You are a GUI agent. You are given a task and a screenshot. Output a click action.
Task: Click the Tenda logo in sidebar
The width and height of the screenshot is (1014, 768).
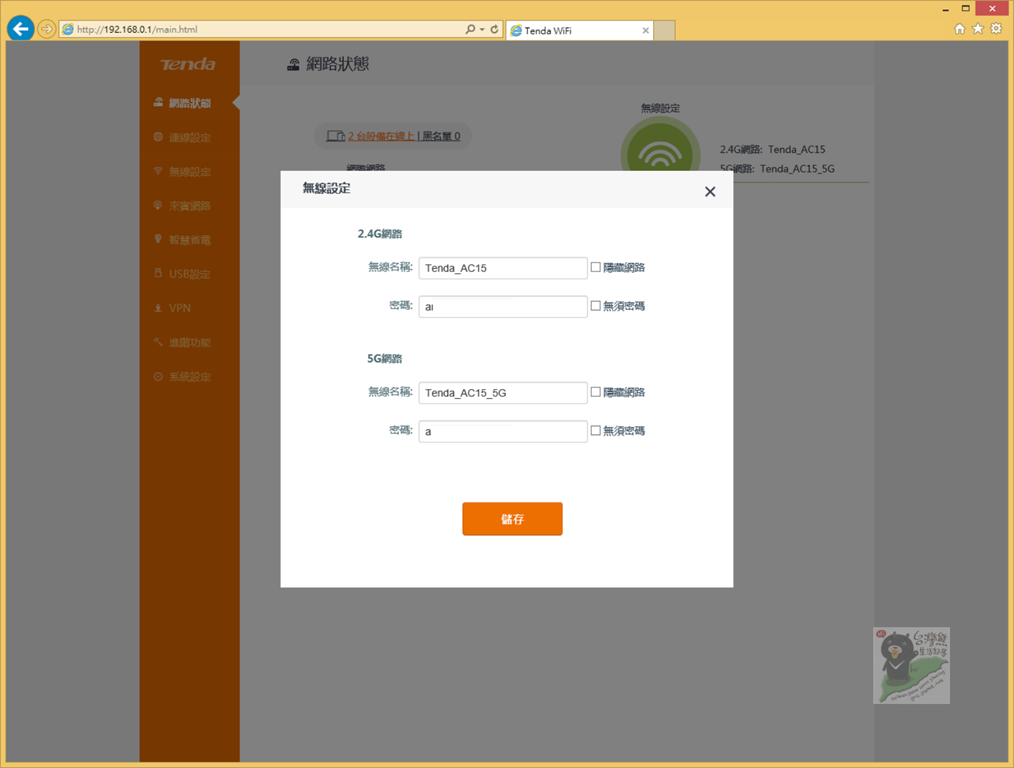pos(188,64)
